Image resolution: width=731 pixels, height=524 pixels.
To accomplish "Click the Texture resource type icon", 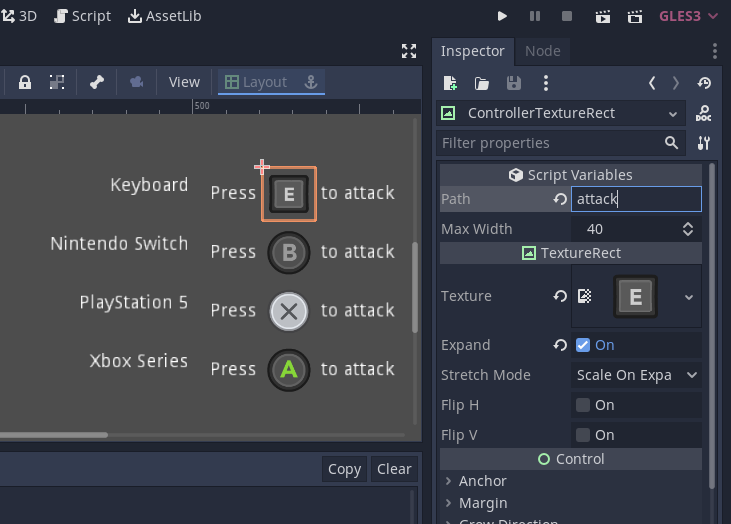I will [585, 296].
